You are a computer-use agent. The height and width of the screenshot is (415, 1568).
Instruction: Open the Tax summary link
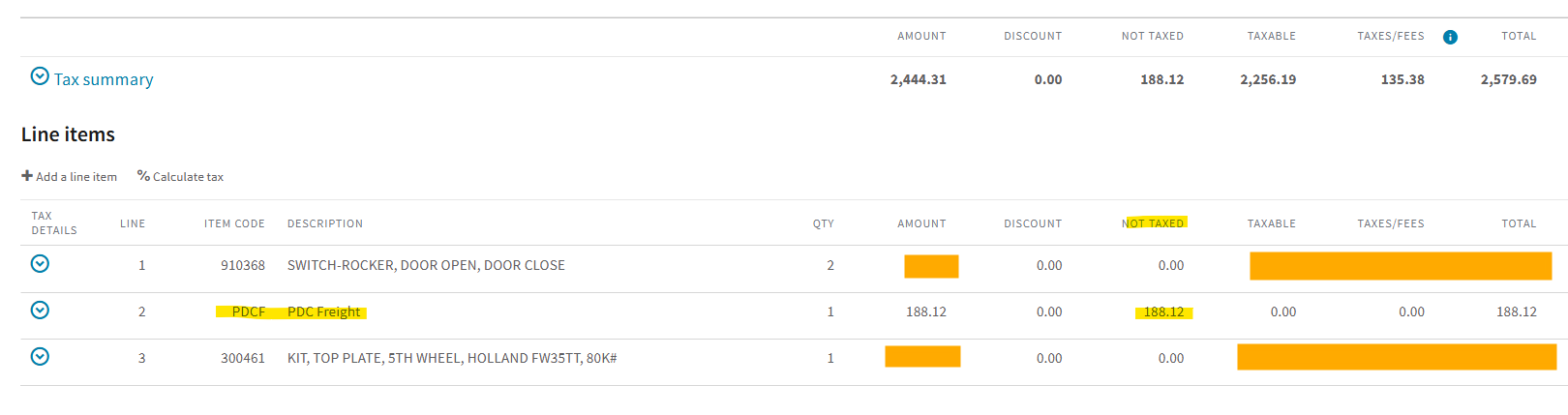[x=104, y=79]
